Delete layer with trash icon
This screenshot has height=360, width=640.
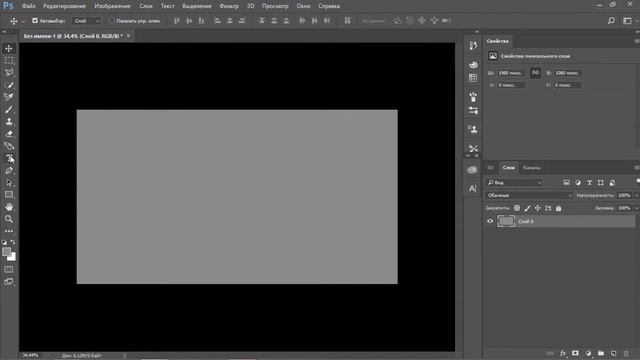click(626, 353)
